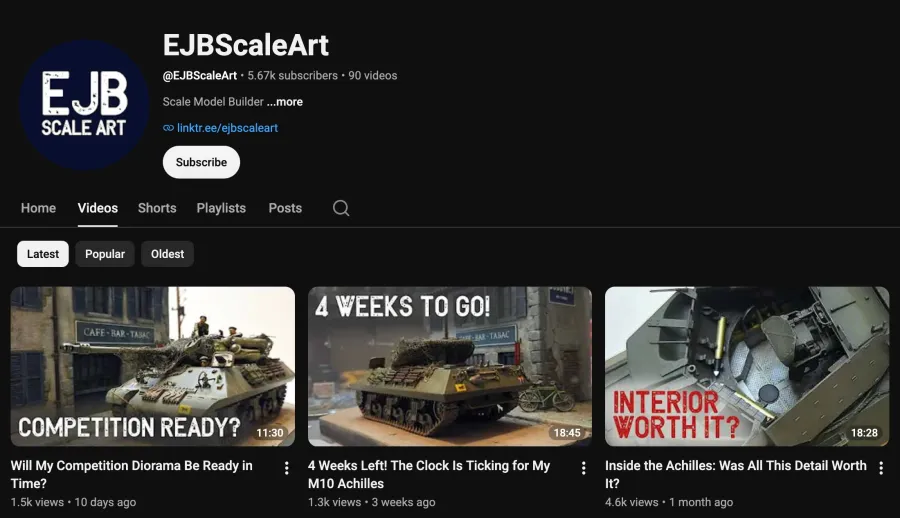Switch to the Shorts tab
The width and height of the screenshot is (900, 518).
point(157,208)
